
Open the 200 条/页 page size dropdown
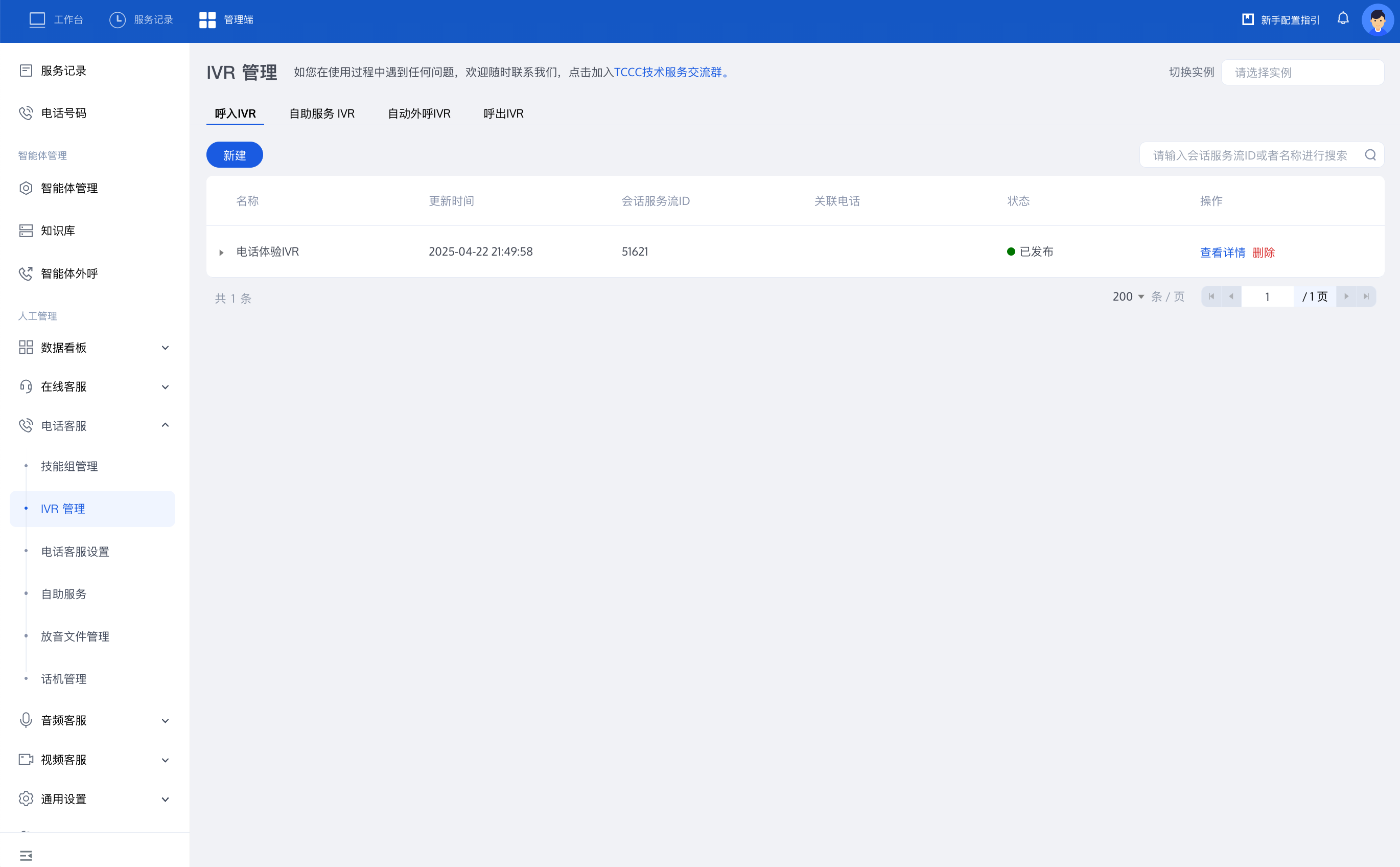coord(1128,296)
